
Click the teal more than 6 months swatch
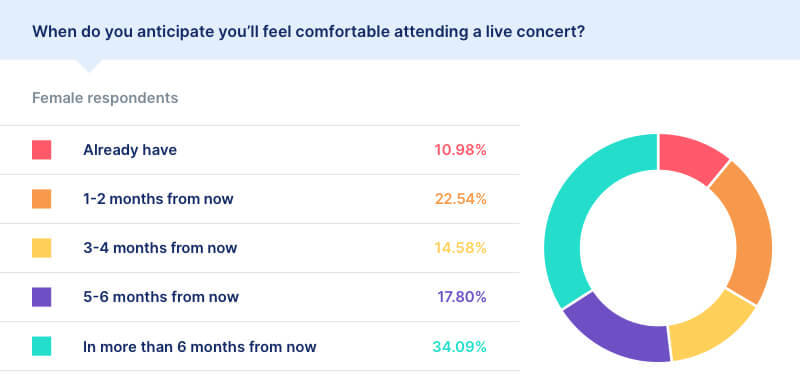[x=41, y=346]
